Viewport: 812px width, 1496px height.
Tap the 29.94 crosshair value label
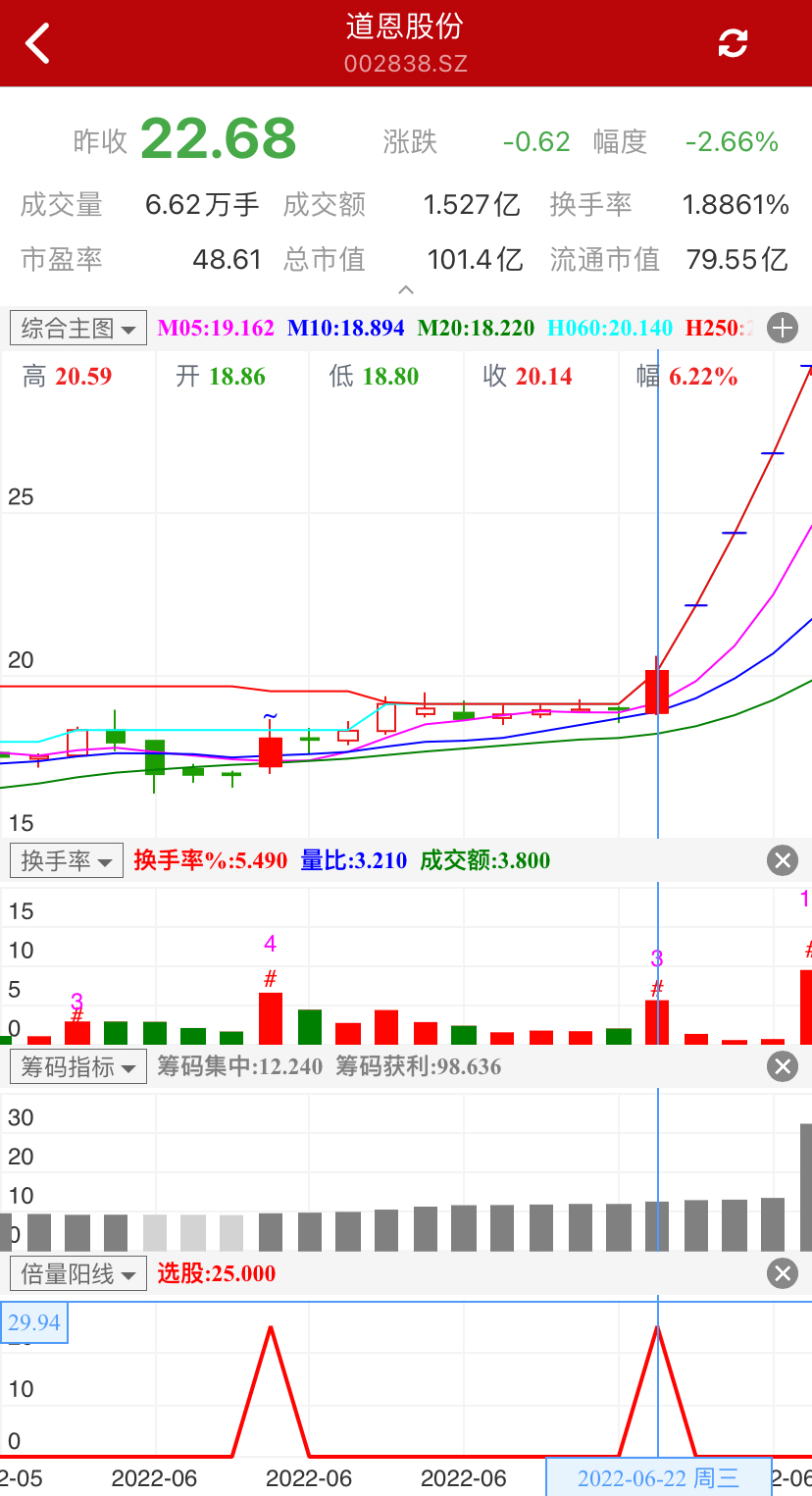34,1322
